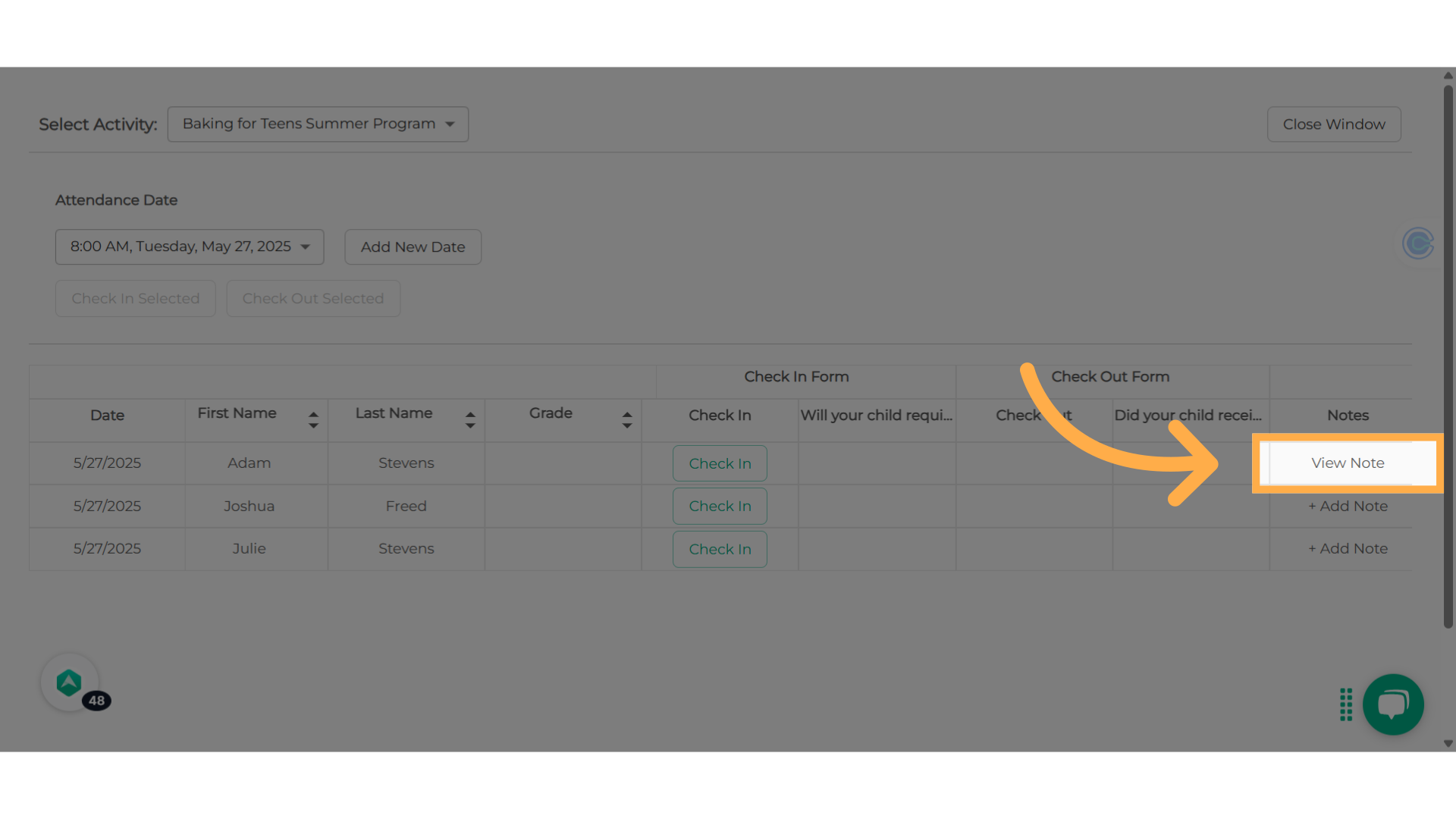Click the blue circular C extension icon
1456x819 pixels.
point(1417,243)
